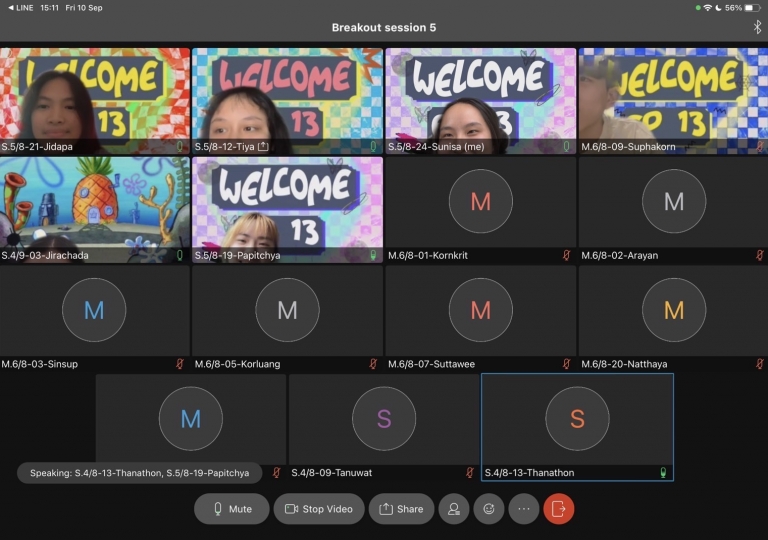The width and height of the screenshot is (768, 540).
Task: Open the Participants list icon
Action: point(454,509)
